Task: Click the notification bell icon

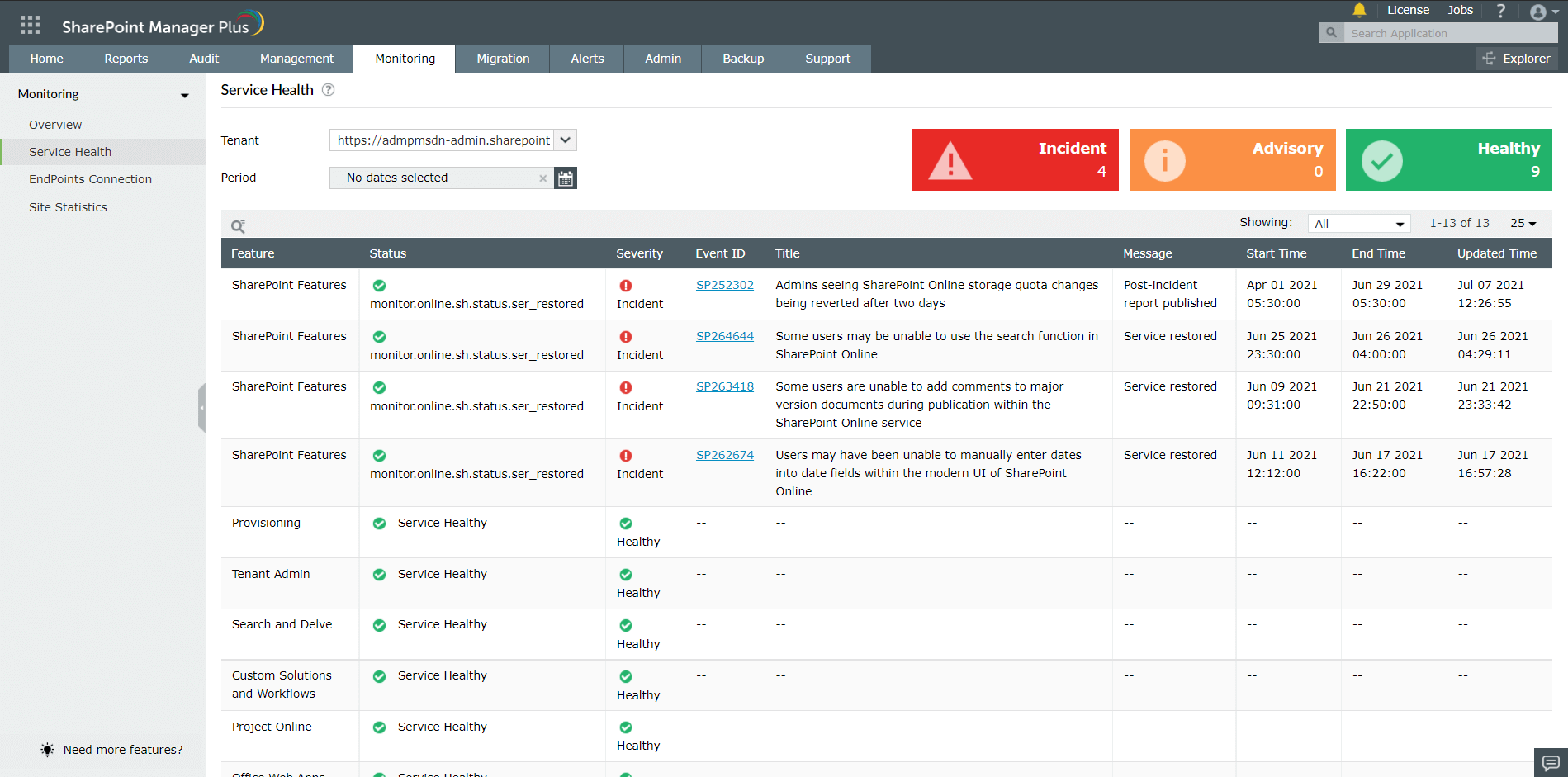Action: (x=1359, y=11)
